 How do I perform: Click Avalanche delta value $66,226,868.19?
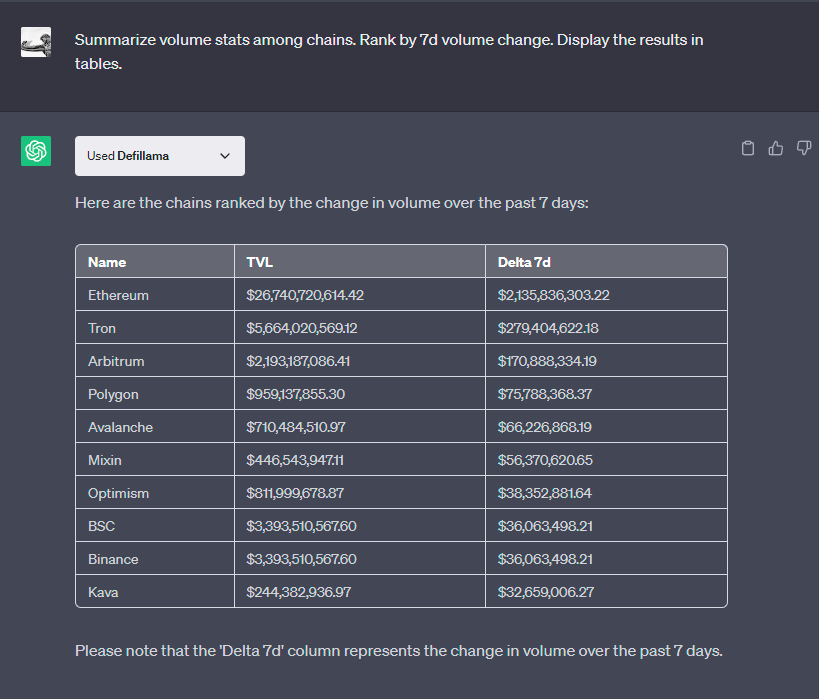click(545, 427)
